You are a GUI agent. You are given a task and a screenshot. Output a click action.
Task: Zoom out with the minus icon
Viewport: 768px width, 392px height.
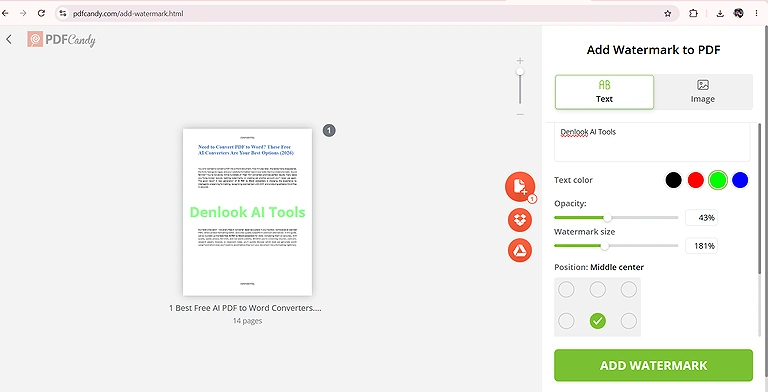(520, 114)
